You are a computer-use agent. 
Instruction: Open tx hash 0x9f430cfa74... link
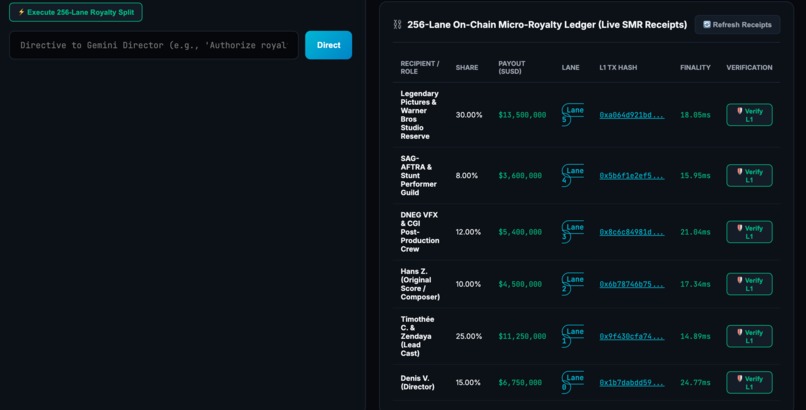click(x=631, y=337)
